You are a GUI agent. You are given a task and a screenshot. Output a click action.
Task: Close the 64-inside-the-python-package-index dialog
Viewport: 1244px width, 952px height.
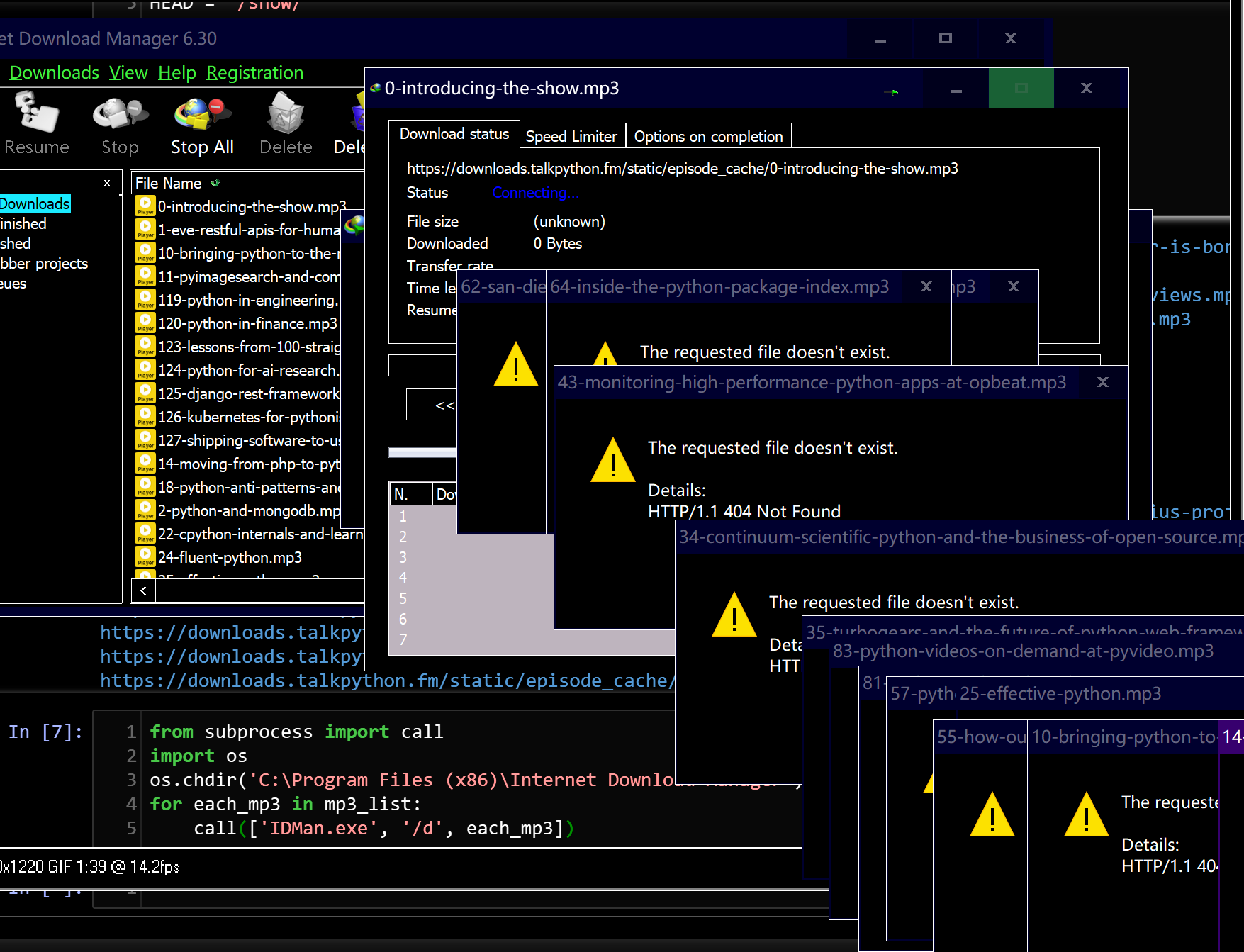926,287
